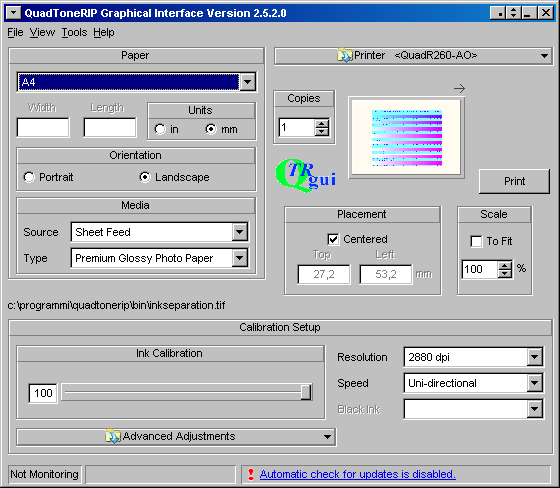Viewport: 560px width, 488px height.
Task: Open the Tools menu
Action: [74, 33]
